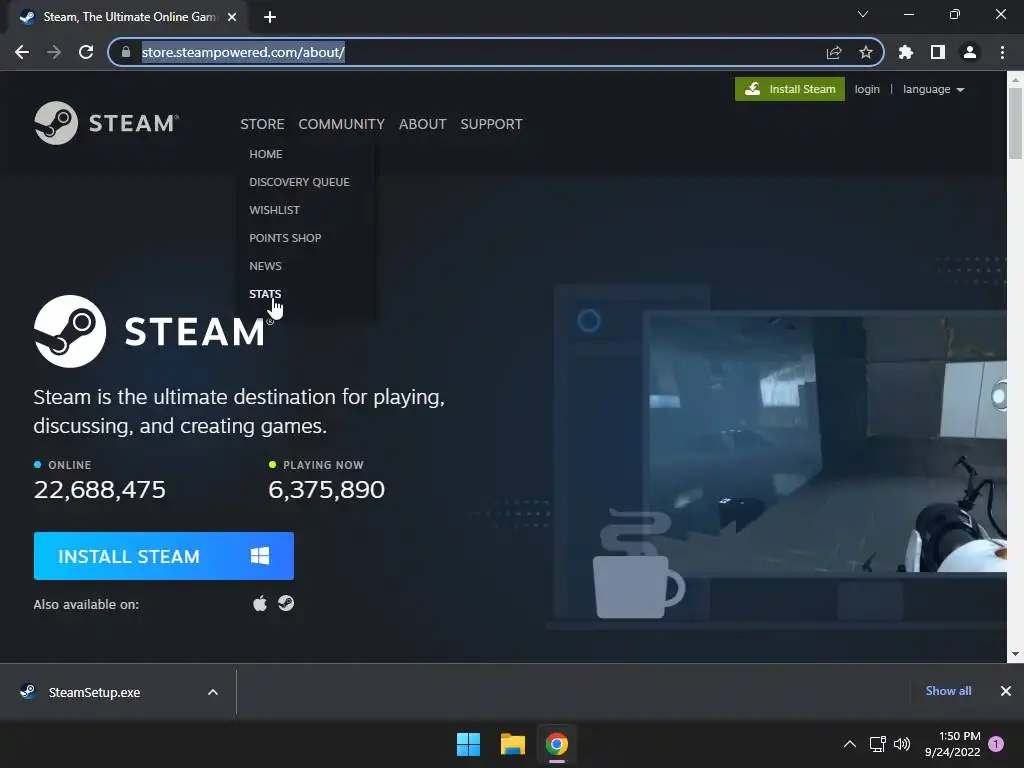Show hidden system tray icons
This screenshot has height=768, width=1024.
[850, 744]
